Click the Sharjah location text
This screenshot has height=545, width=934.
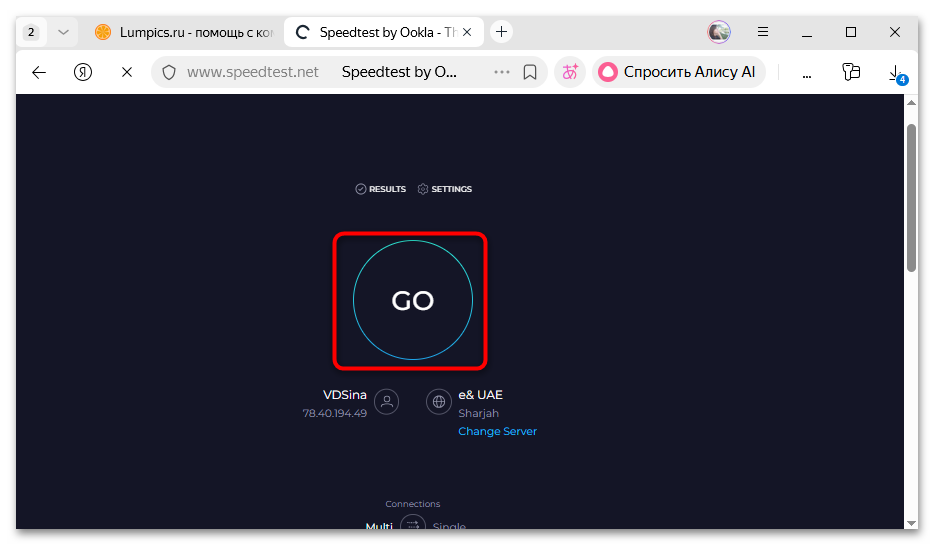(478, 413)
